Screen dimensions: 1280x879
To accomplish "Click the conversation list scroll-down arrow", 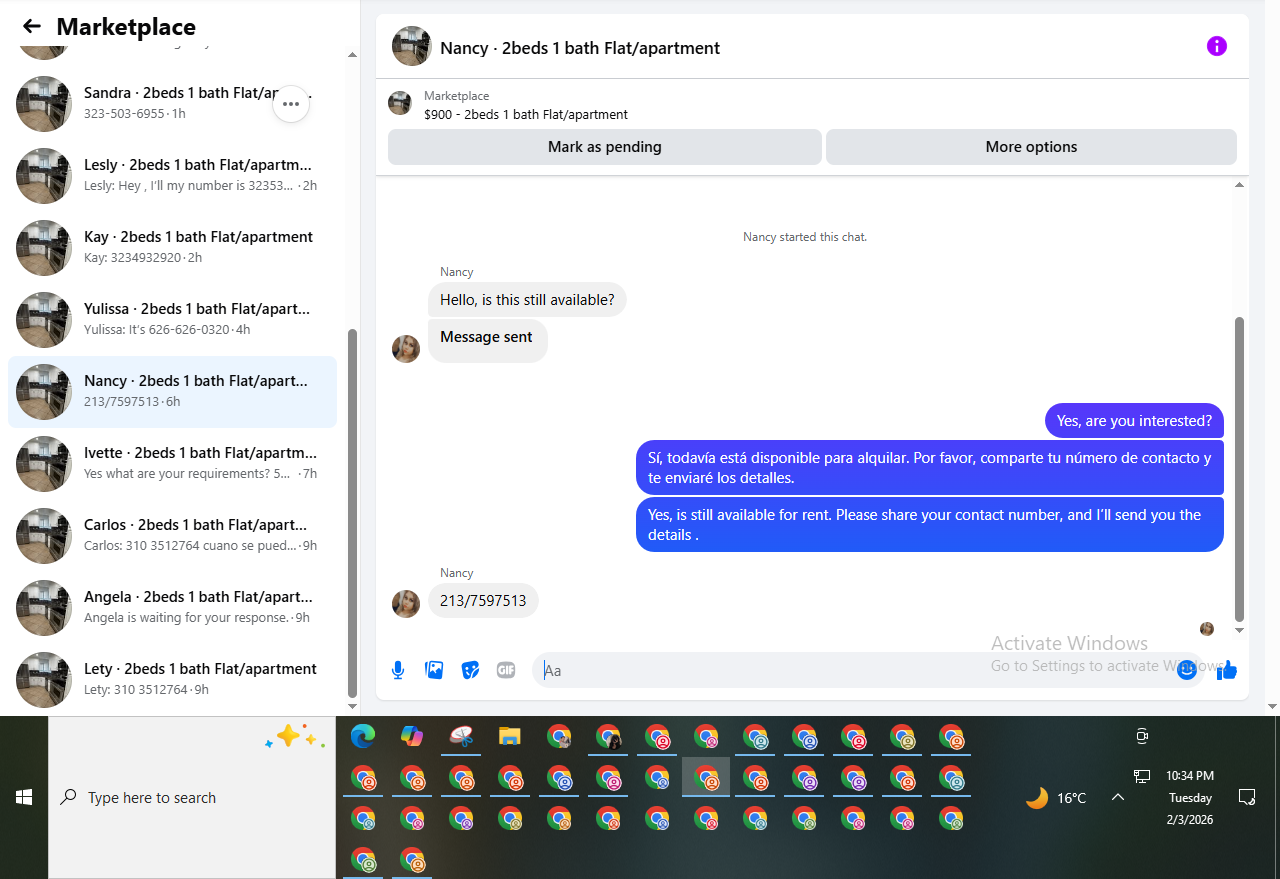I will [352, 706].
